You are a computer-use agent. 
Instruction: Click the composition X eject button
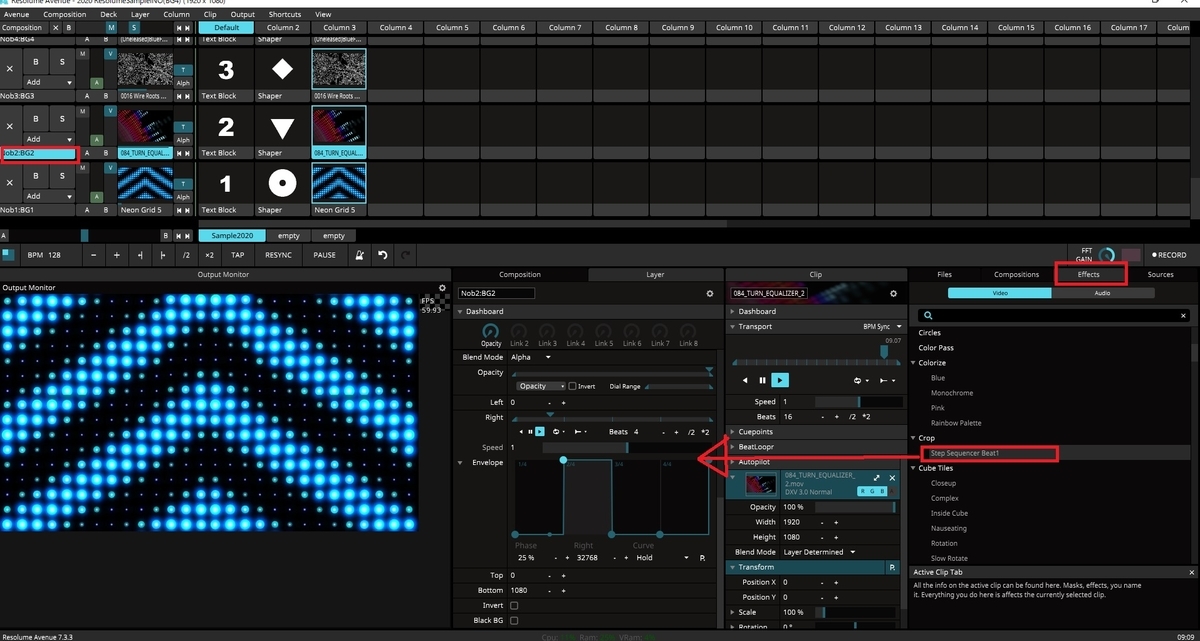click(x=54, y=28)
